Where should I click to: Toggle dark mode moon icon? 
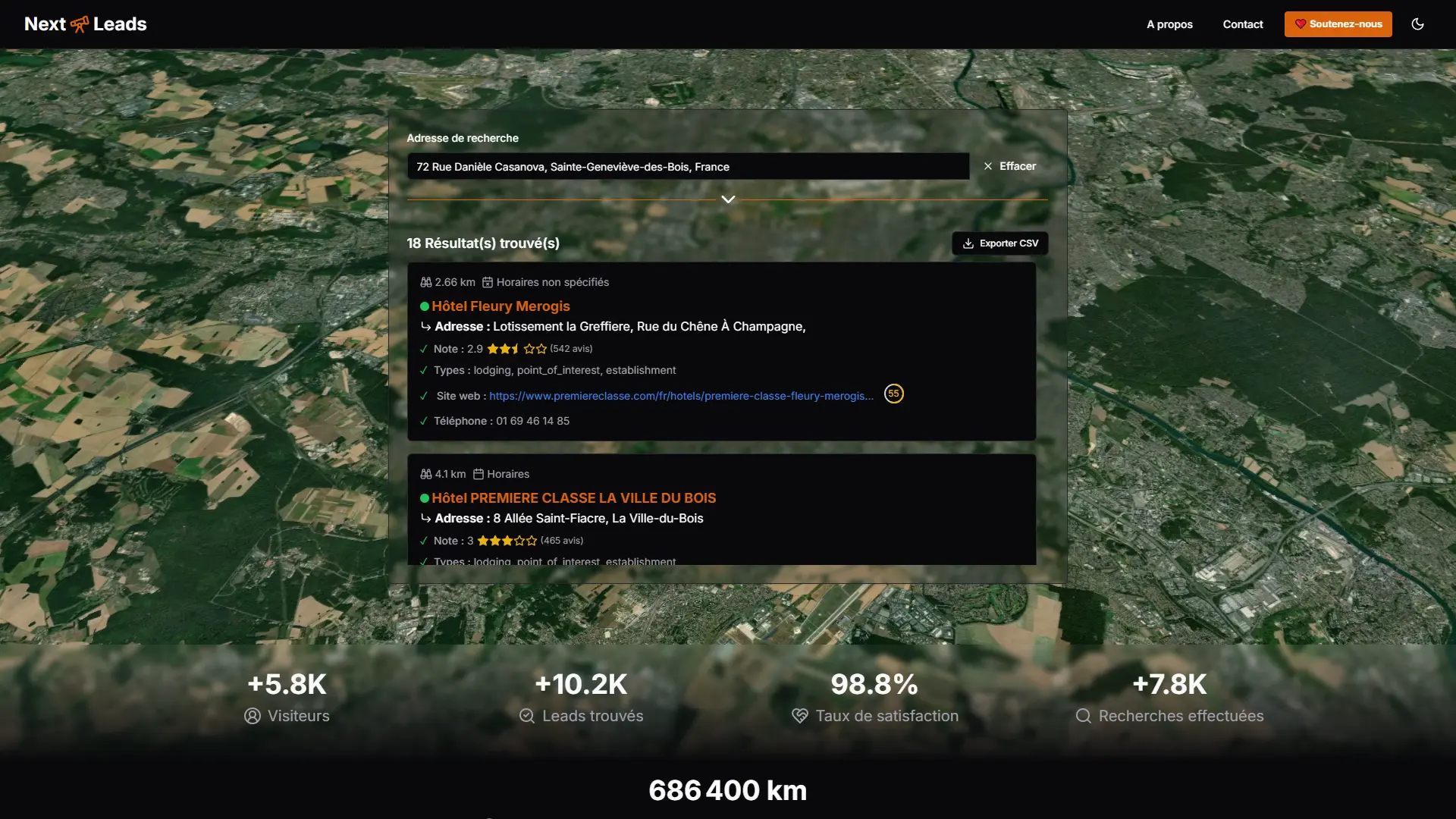click(1417, 24)
